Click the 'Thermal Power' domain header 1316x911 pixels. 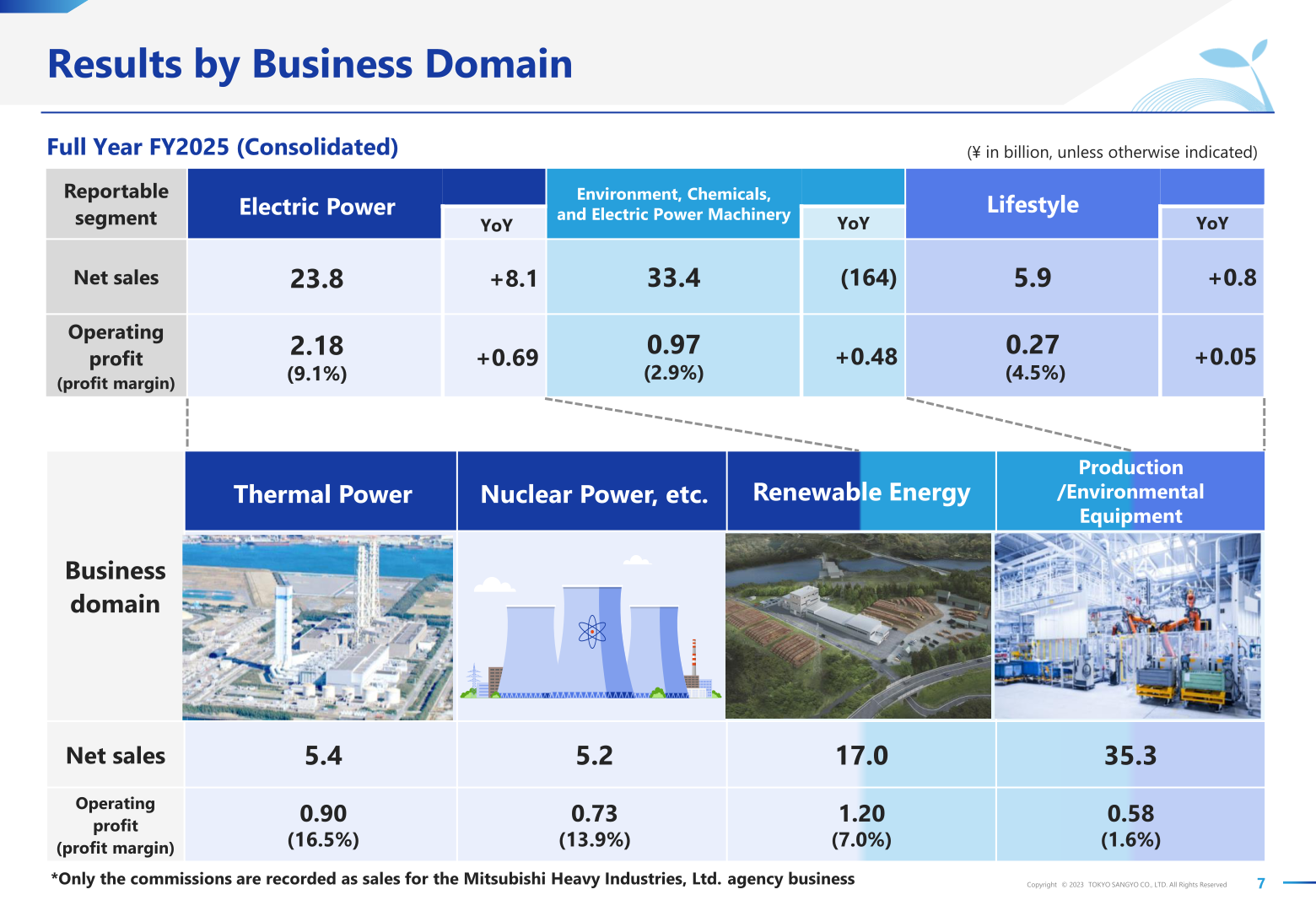click(321, 492)
